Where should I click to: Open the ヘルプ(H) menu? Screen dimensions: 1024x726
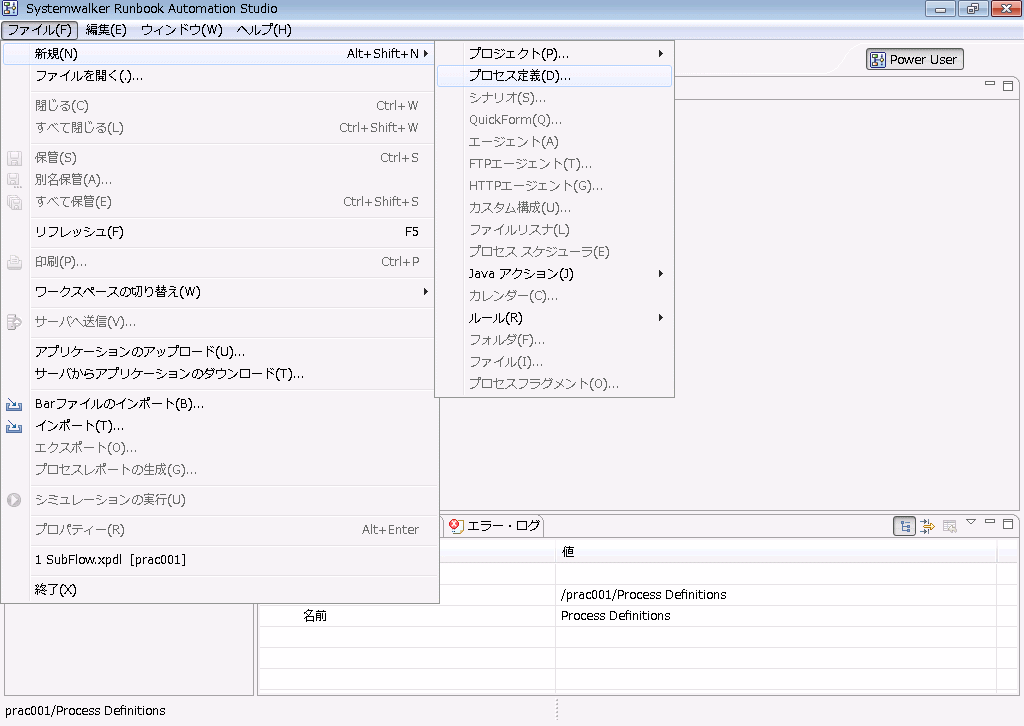tap(264, 30)
